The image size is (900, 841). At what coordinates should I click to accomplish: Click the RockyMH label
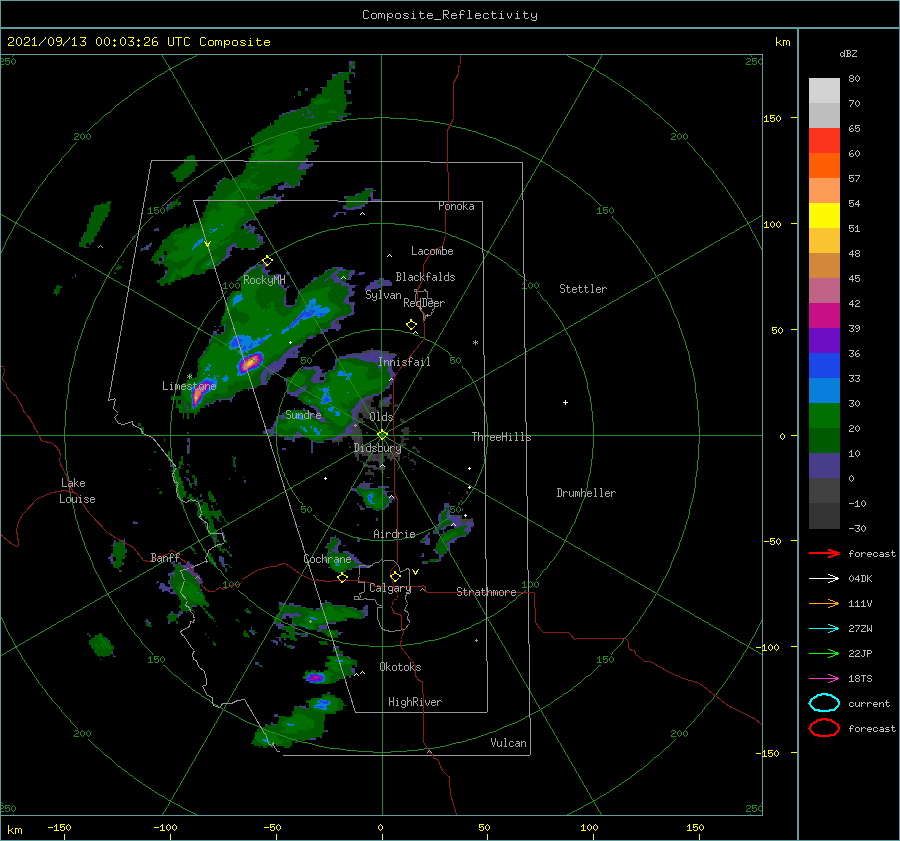(x=264, y=280)
